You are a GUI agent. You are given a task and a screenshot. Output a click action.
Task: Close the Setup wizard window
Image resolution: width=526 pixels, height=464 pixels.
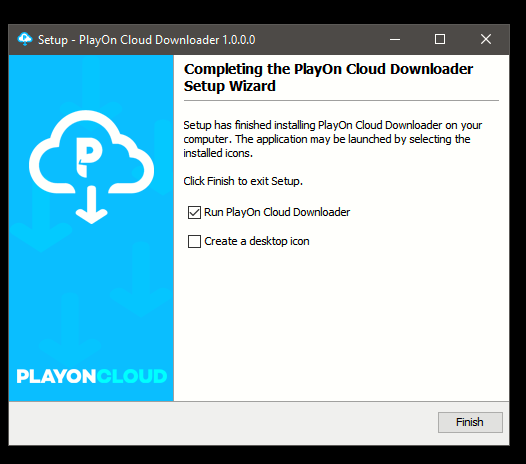(x=486, y=39)
